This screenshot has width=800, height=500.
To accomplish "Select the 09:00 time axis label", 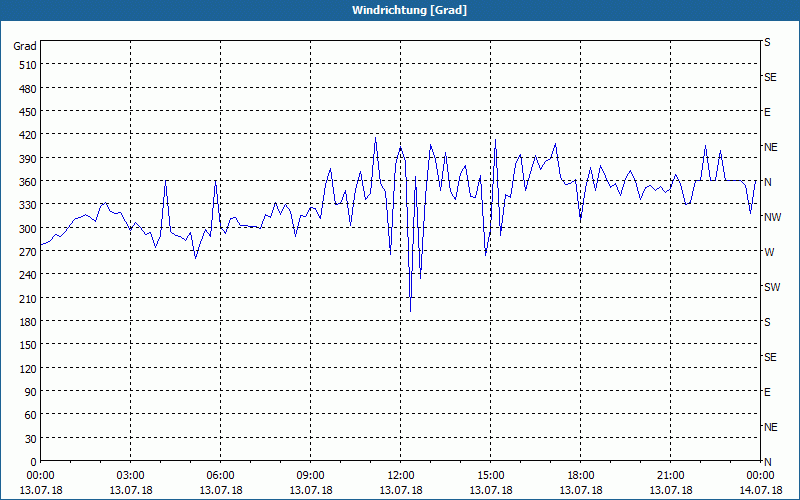I will tap(311, 476).
